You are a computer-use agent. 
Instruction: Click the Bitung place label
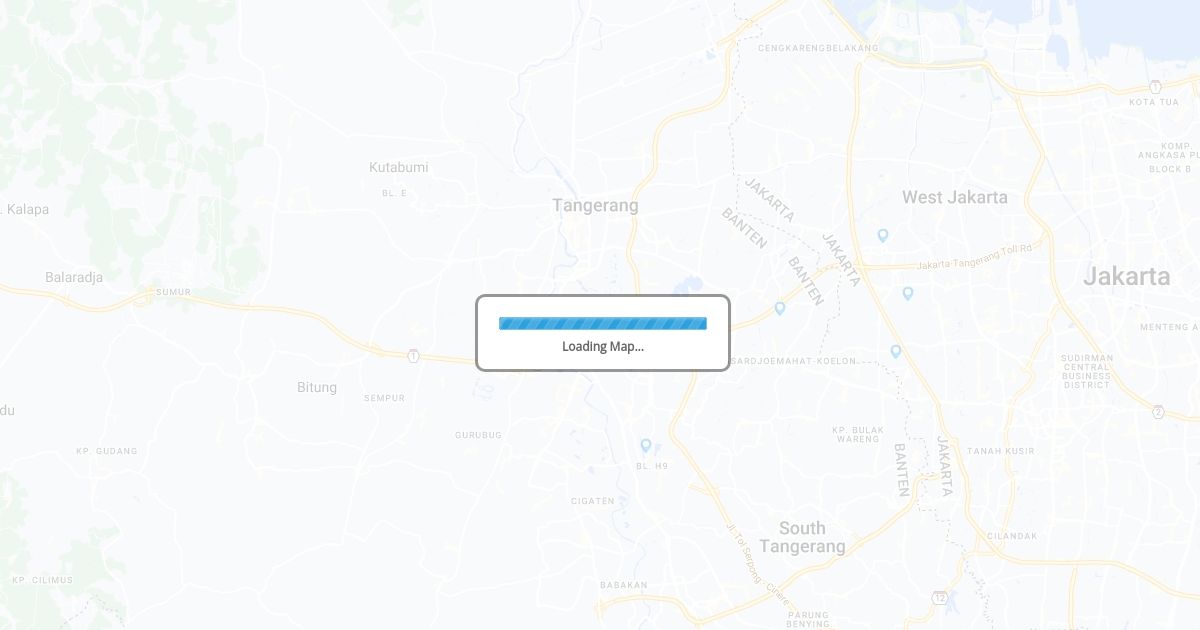pyautogui.click(x=317, y=387)
